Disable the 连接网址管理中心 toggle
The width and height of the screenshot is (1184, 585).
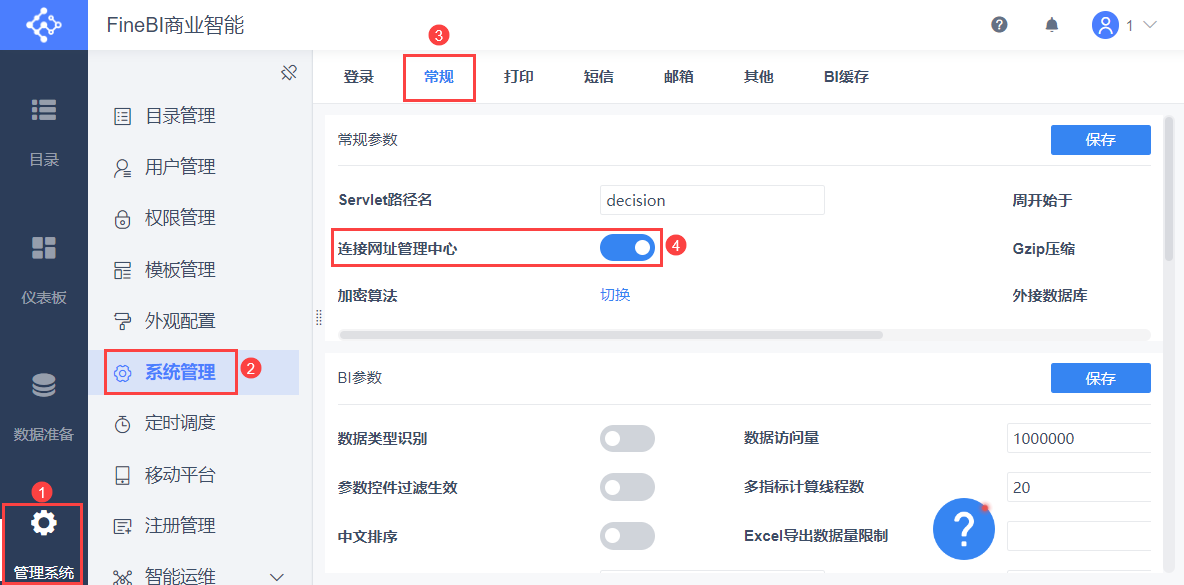pos(627,247)
